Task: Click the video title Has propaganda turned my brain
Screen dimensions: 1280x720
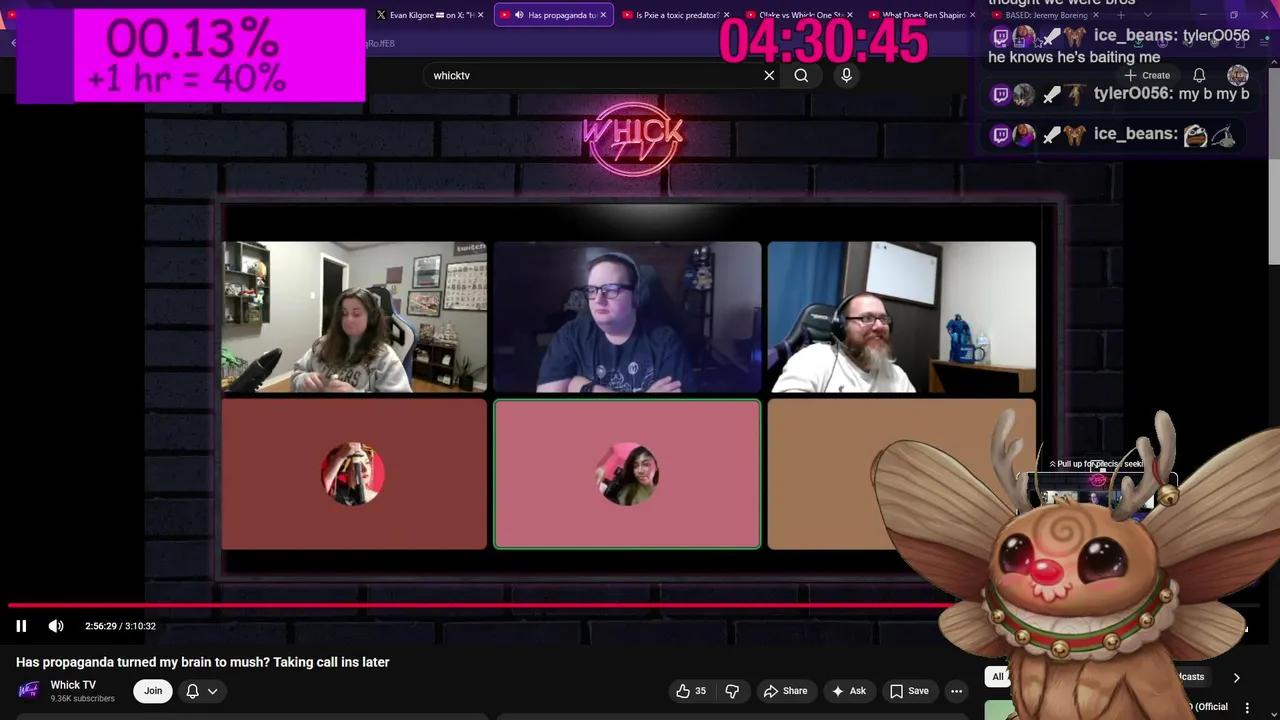Action: (203, 662)
